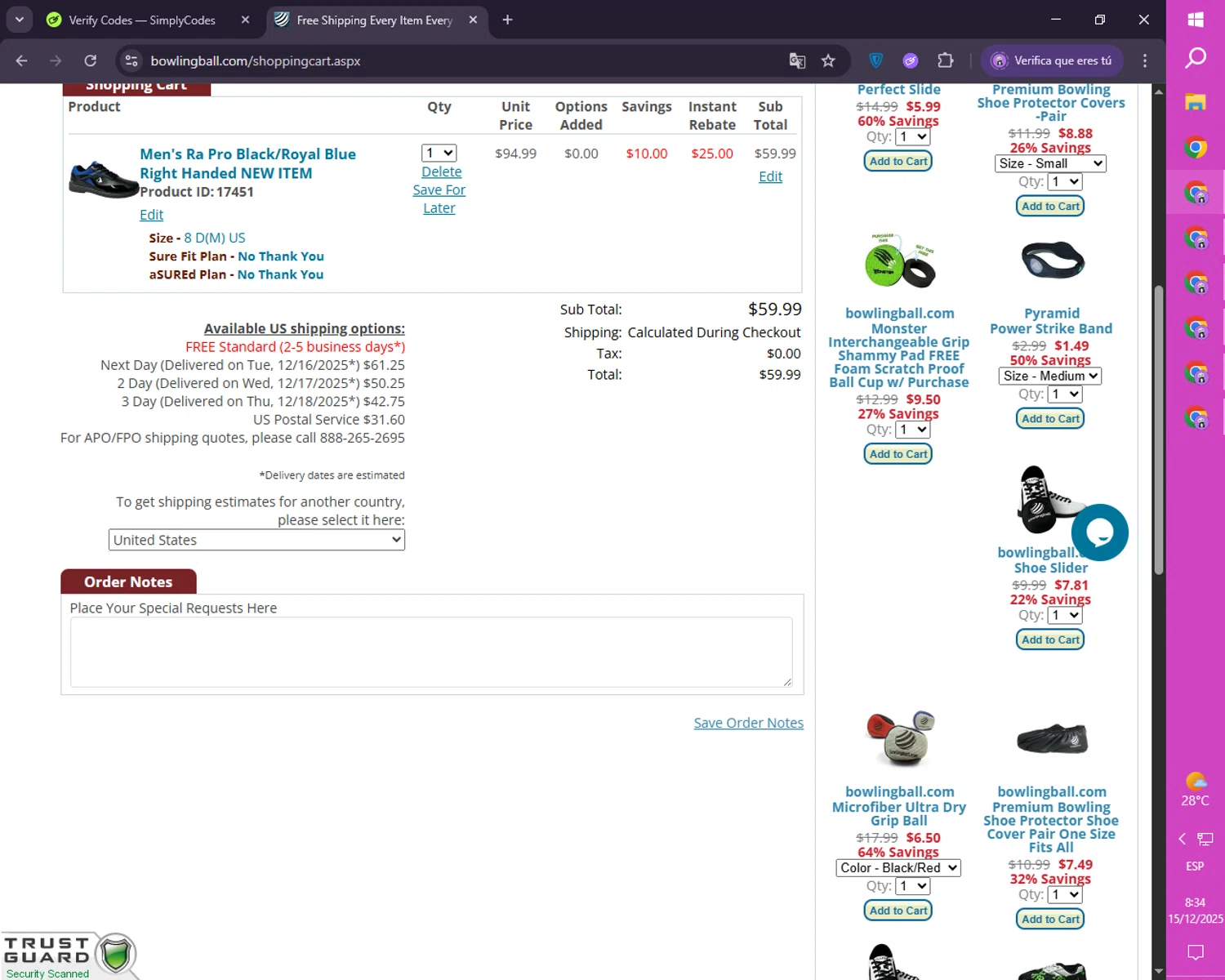Add Monster Interchangeable Grip to cart
The height and width of the screenshot is (980, 1225).
(x=898, y=454)
